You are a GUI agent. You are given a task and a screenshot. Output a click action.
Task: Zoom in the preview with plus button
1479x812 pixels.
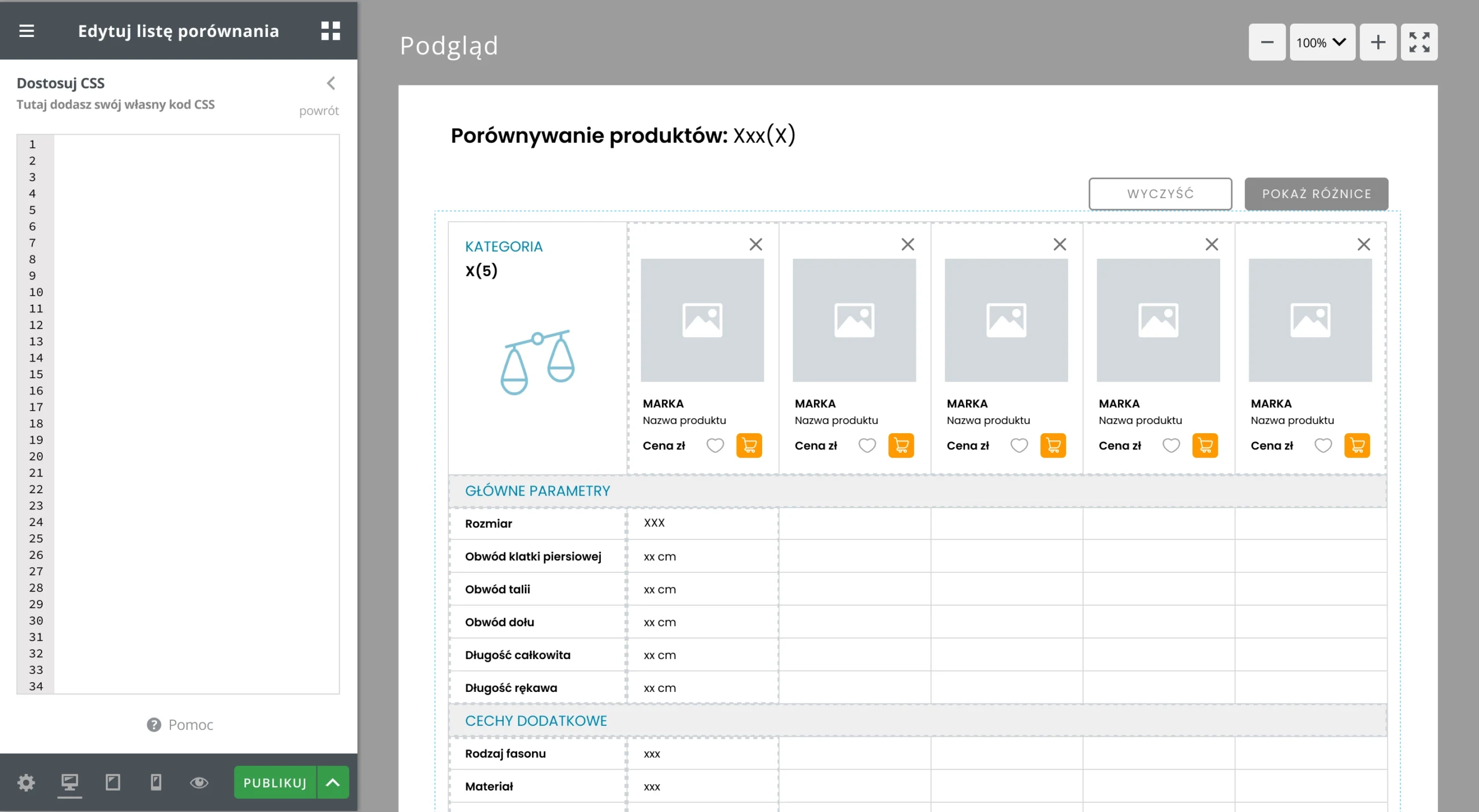[x=1378, y=42]
